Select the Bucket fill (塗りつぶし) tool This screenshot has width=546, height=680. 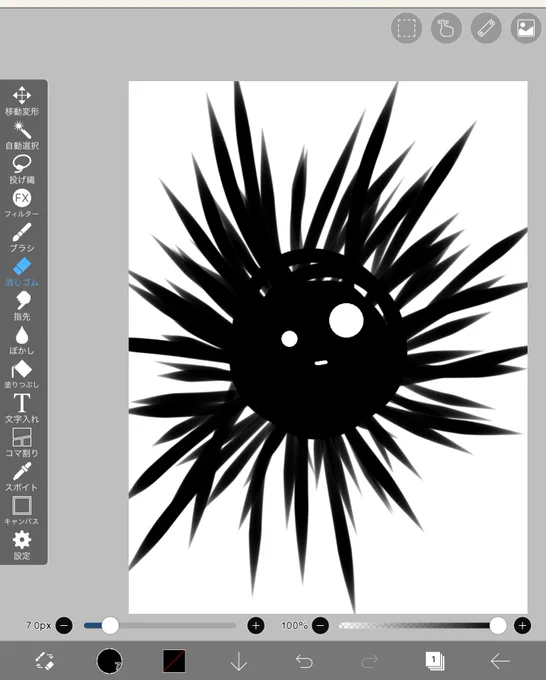tap(22, 375)
